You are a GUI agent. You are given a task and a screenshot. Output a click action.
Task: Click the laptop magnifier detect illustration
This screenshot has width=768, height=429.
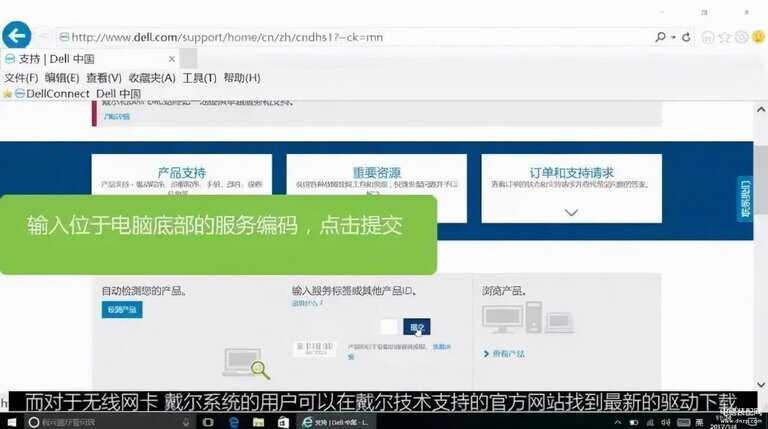pos(246,363)
